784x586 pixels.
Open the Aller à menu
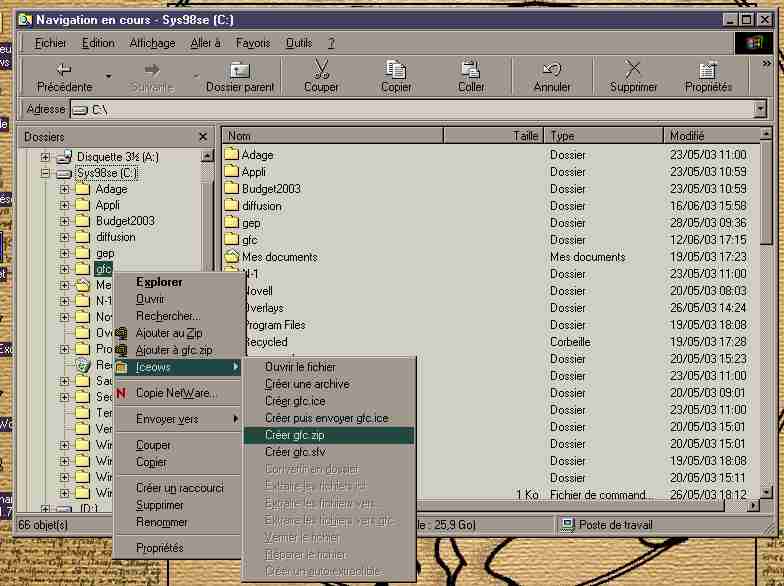pos(206,43)
